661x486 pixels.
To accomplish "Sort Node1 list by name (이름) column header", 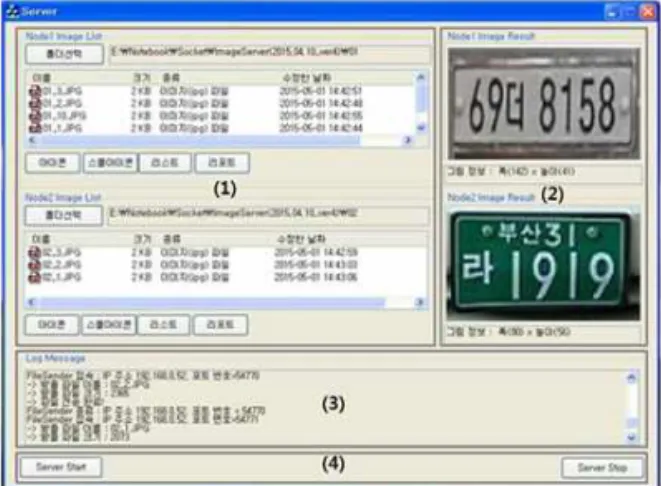I will (x=41, y=78).
